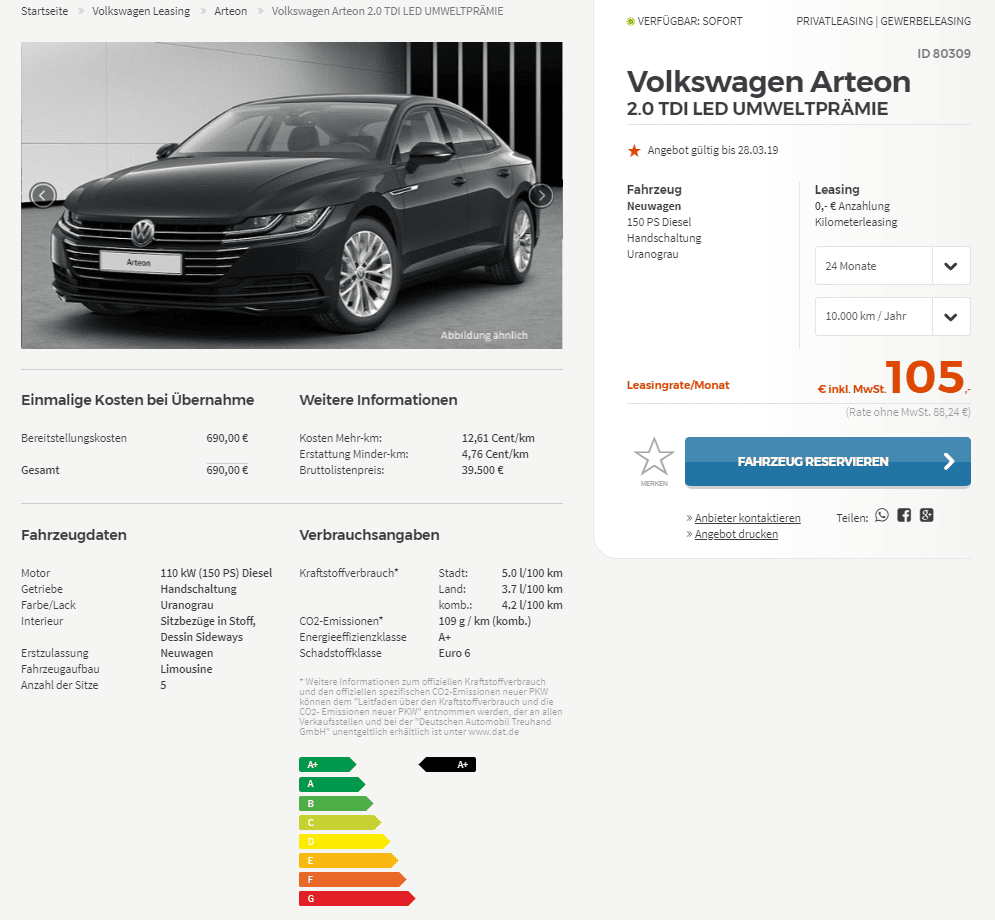
Task: Open the 24 Monate duration dropdown
Action: coord(892,266)
